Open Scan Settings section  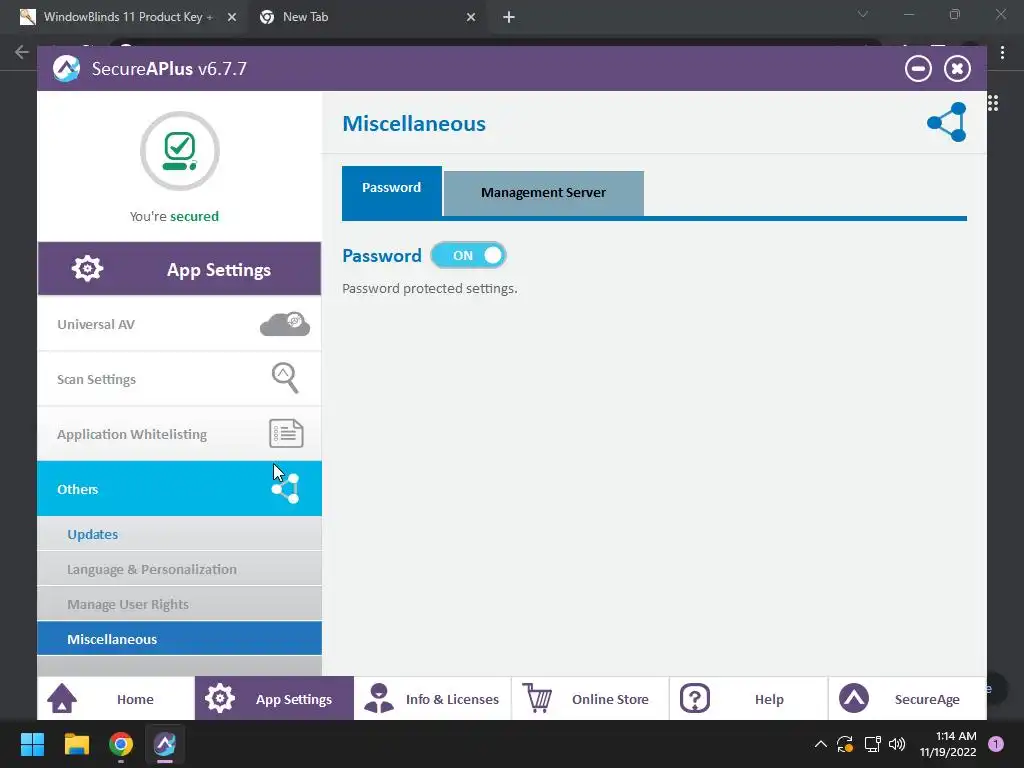coord(180,379)
